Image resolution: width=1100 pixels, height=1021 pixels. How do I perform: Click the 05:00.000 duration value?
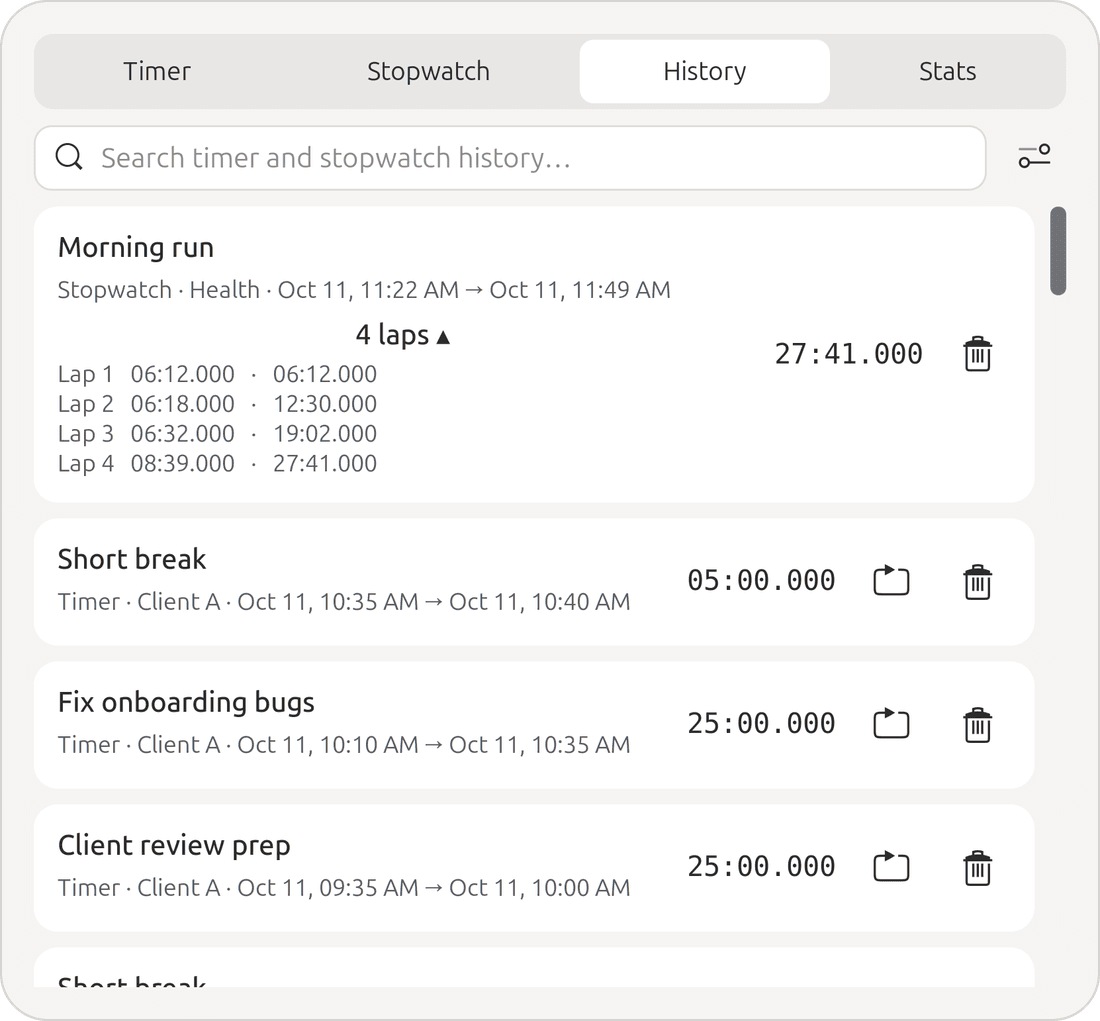(x=761, y=581)
